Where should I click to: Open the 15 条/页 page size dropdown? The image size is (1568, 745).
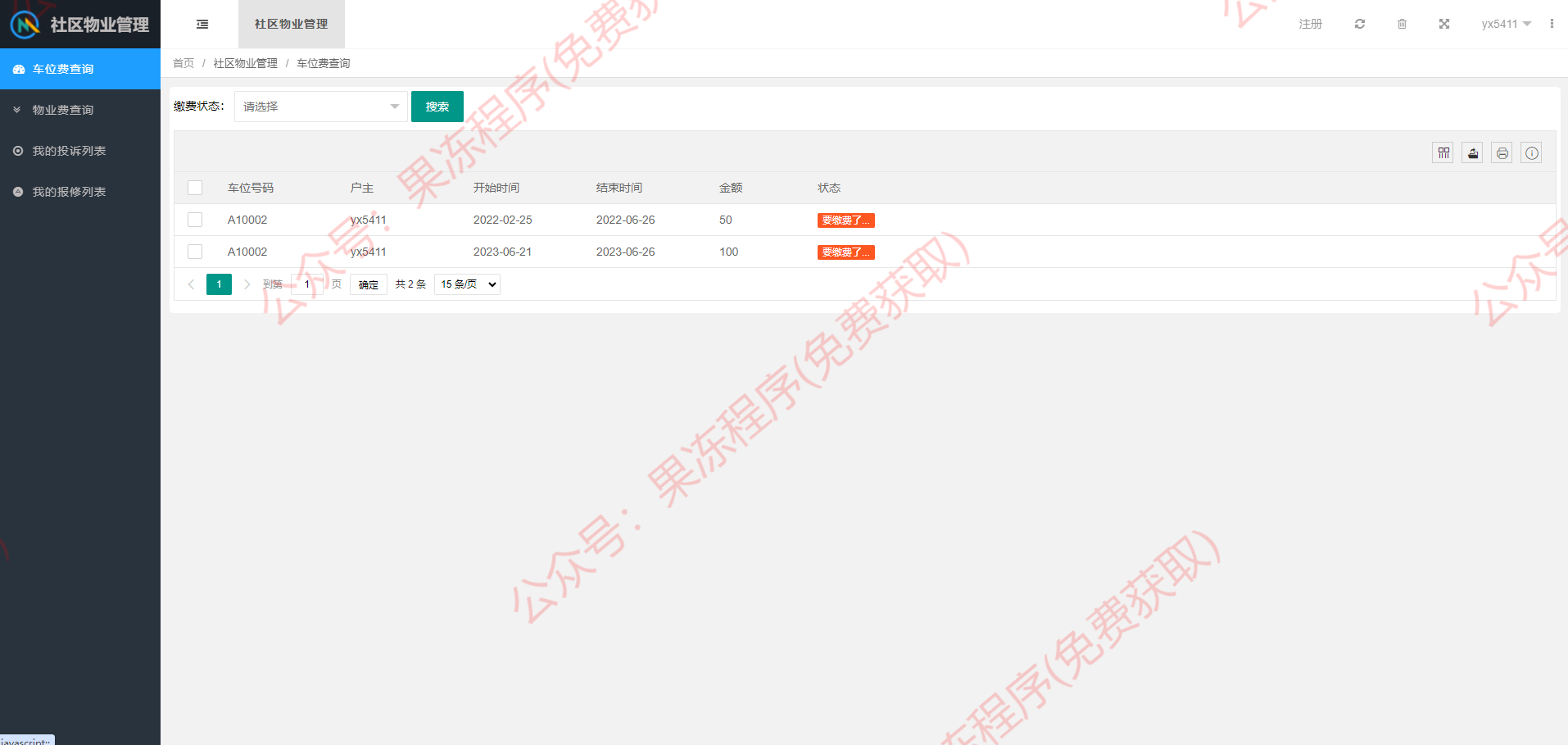467,284
